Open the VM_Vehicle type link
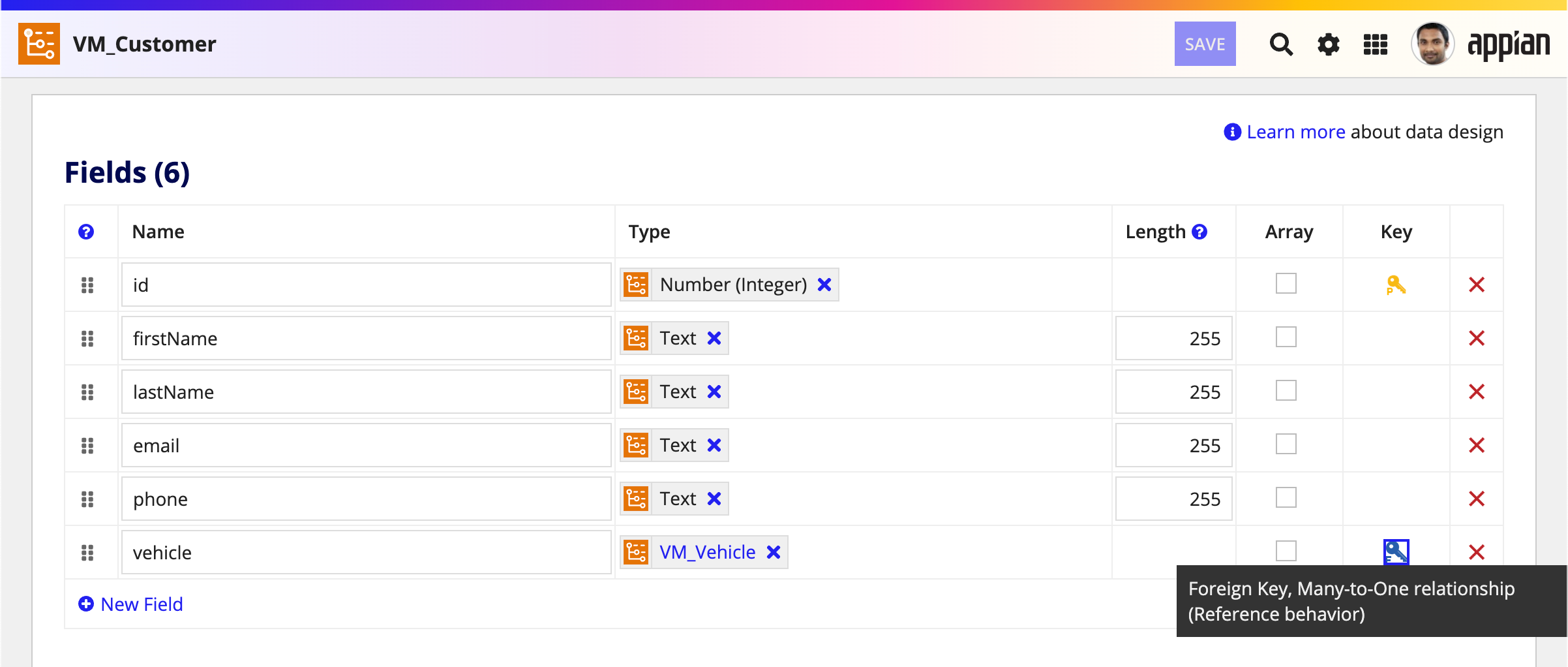The image size is (1568, 667). click(707, 552)
